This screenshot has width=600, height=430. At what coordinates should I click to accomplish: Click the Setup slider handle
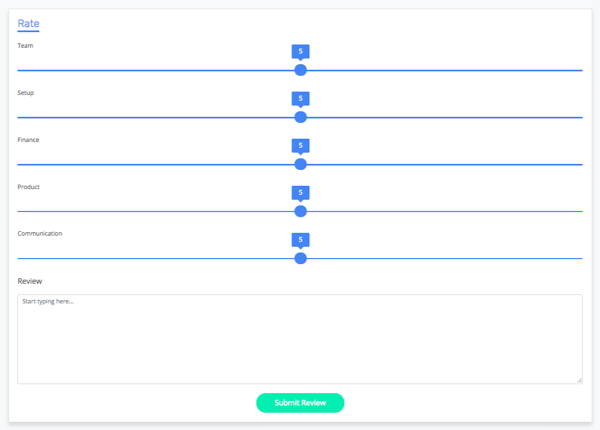(300, 117)
